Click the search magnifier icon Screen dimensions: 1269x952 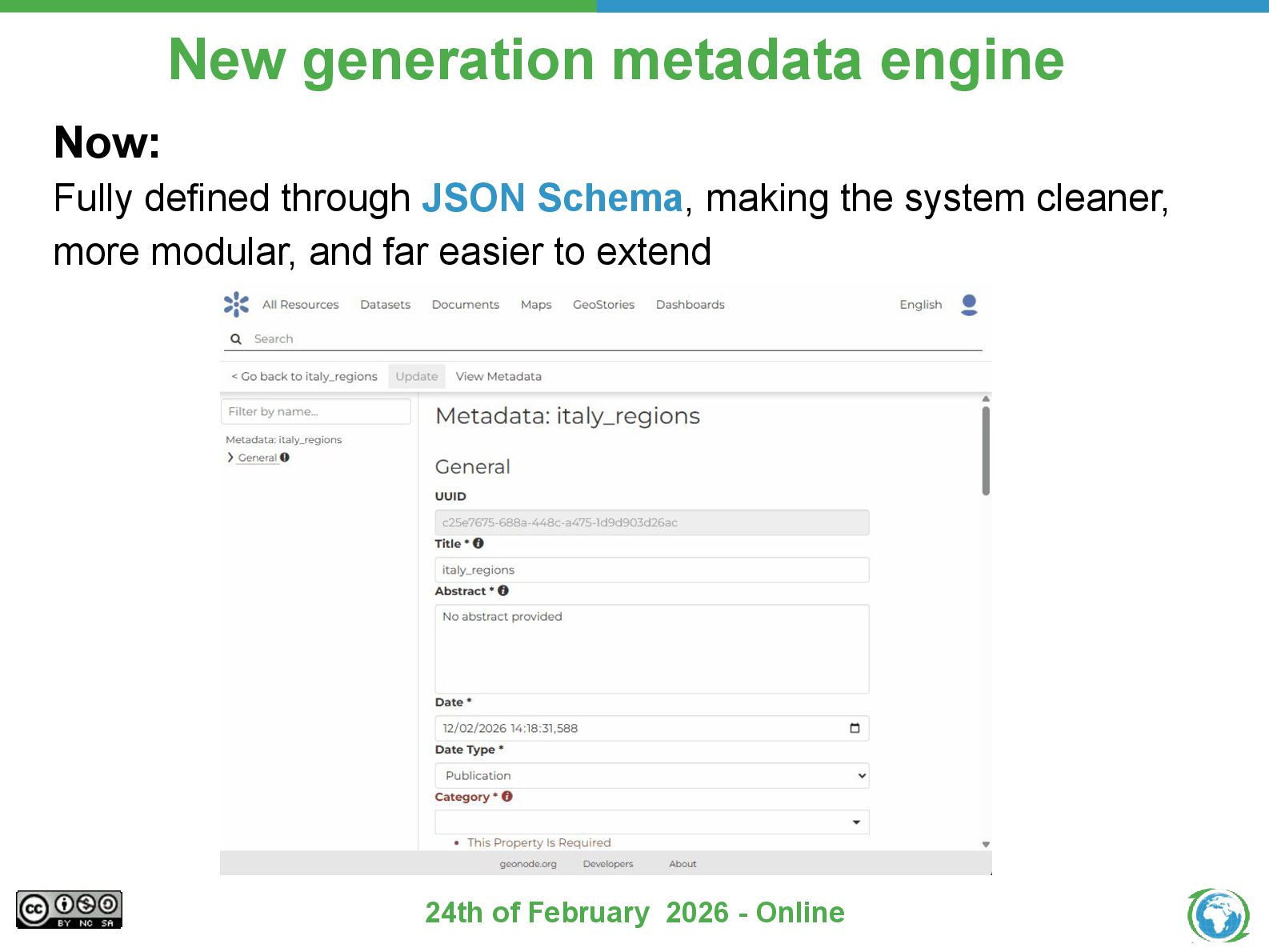coord(236,339)
